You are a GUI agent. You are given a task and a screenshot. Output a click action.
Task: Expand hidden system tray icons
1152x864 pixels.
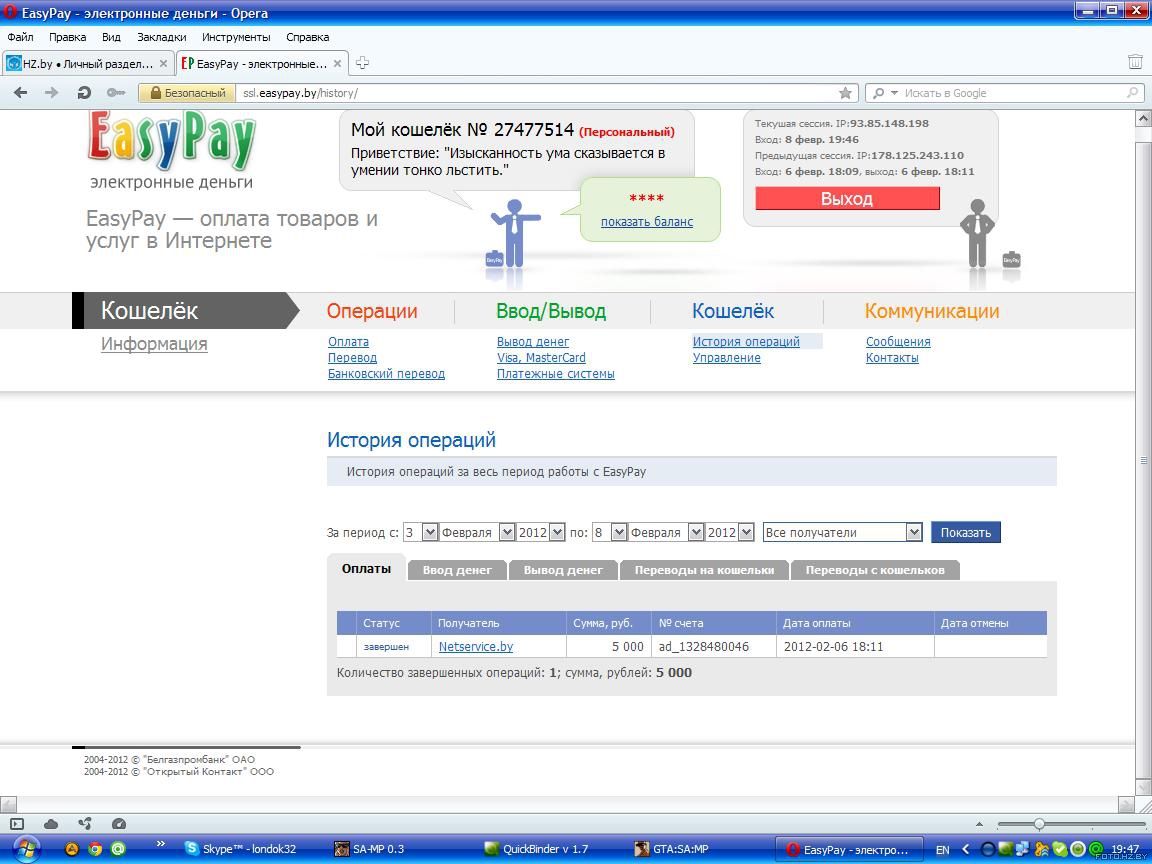(x=965, y=850)
